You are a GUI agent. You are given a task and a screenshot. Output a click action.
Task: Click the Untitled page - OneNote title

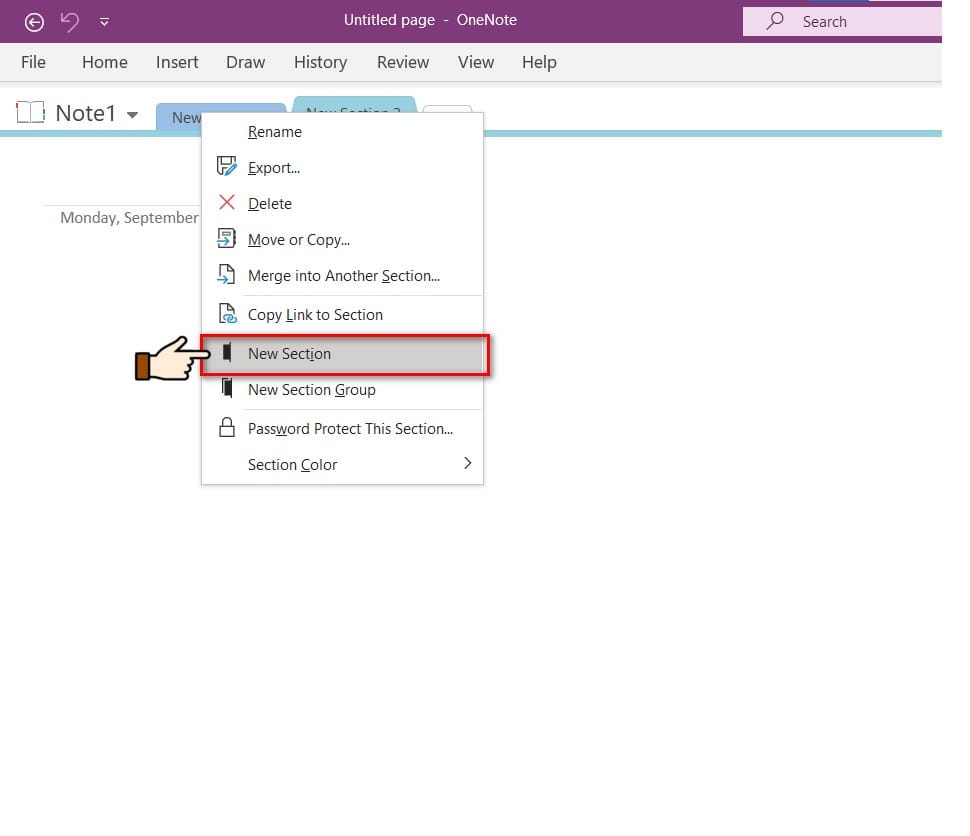click(x=431, y=20)
